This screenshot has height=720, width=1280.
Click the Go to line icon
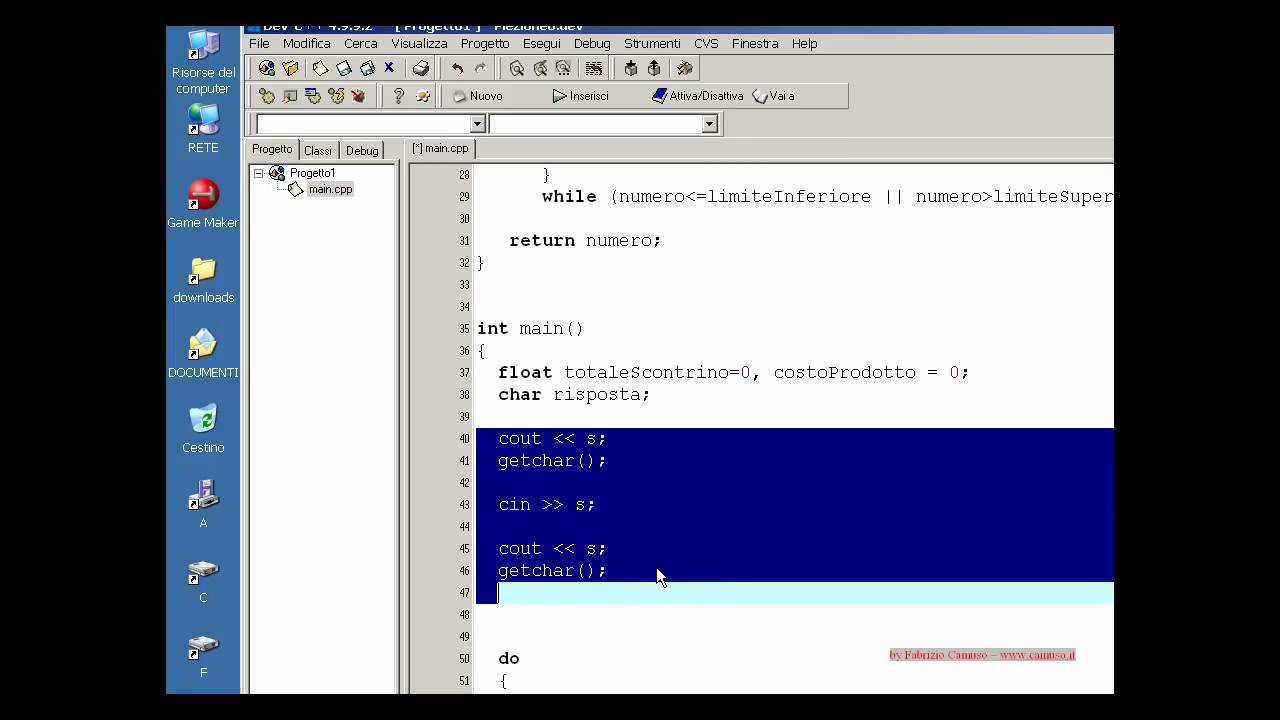pyautogui.click(x=594, y=68)
